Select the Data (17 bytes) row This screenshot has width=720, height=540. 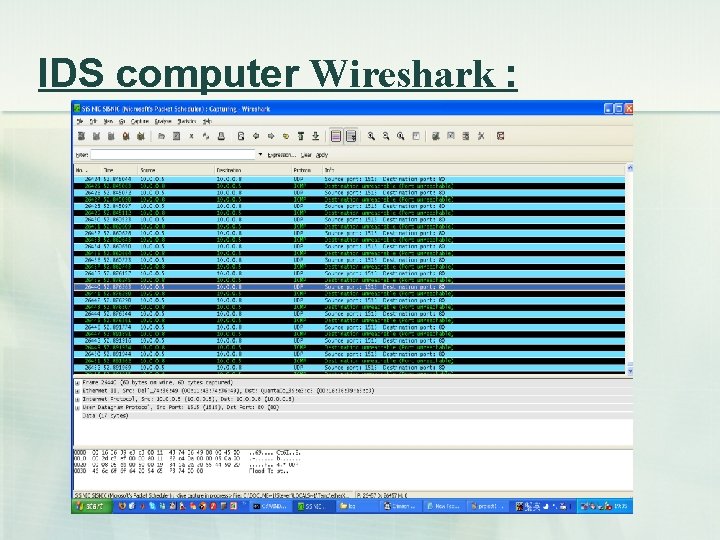(353, 416)
